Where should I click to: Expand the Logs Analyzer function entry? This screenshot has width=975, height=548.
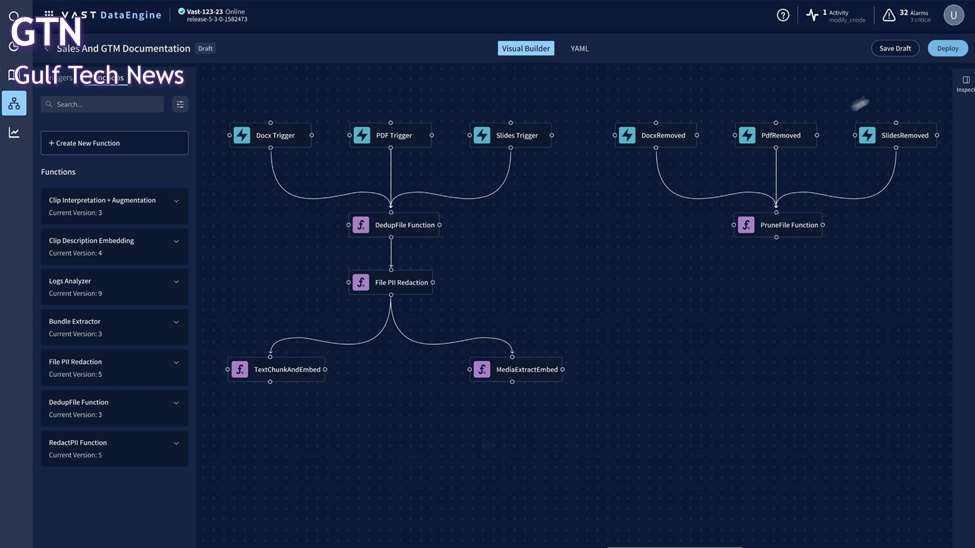pyautogui.click(x=176, y=282)
